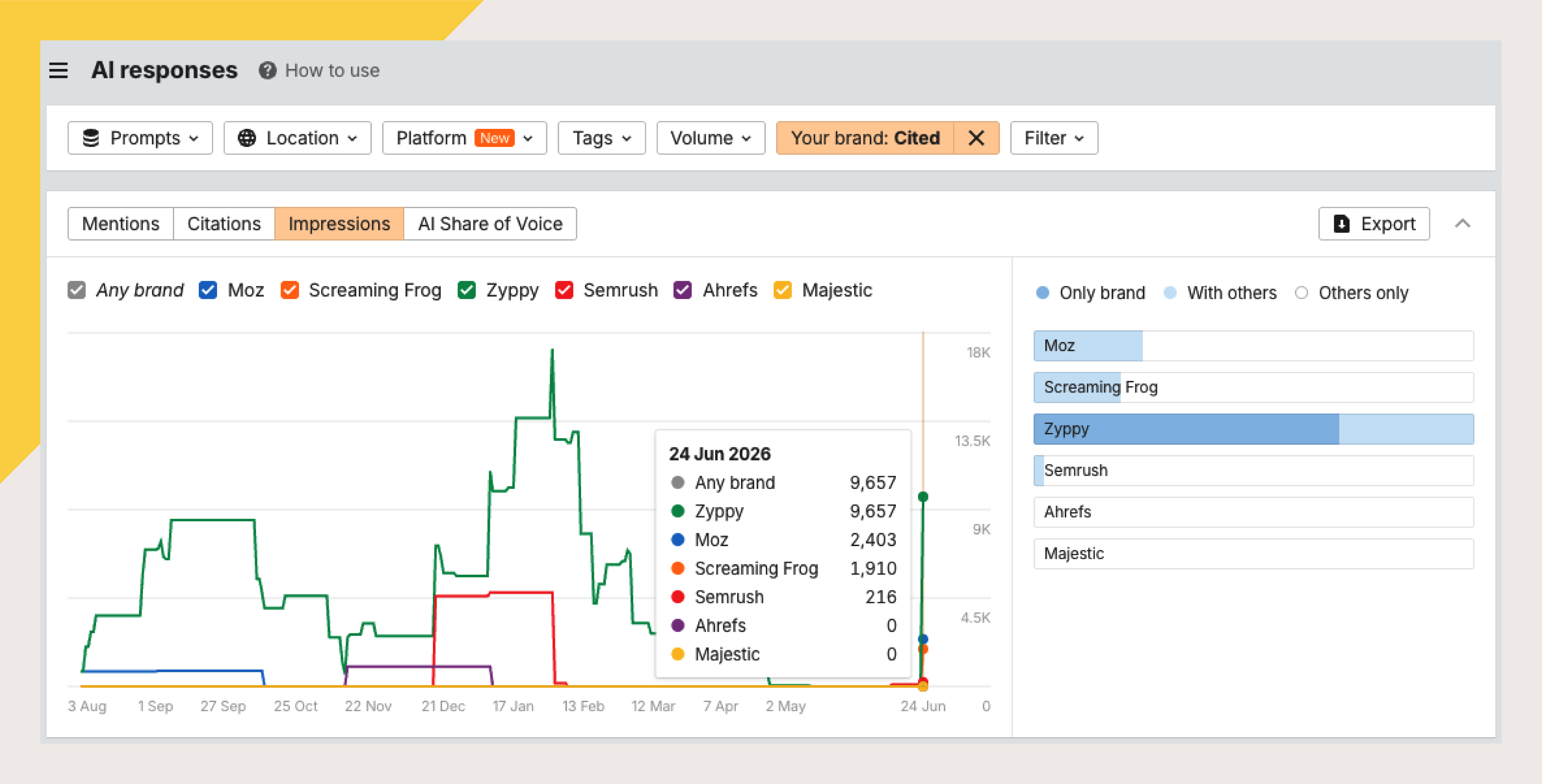Screen dimensions: 1542x784
Task: Select the Others only legend option
Action: click(1352, 293)
